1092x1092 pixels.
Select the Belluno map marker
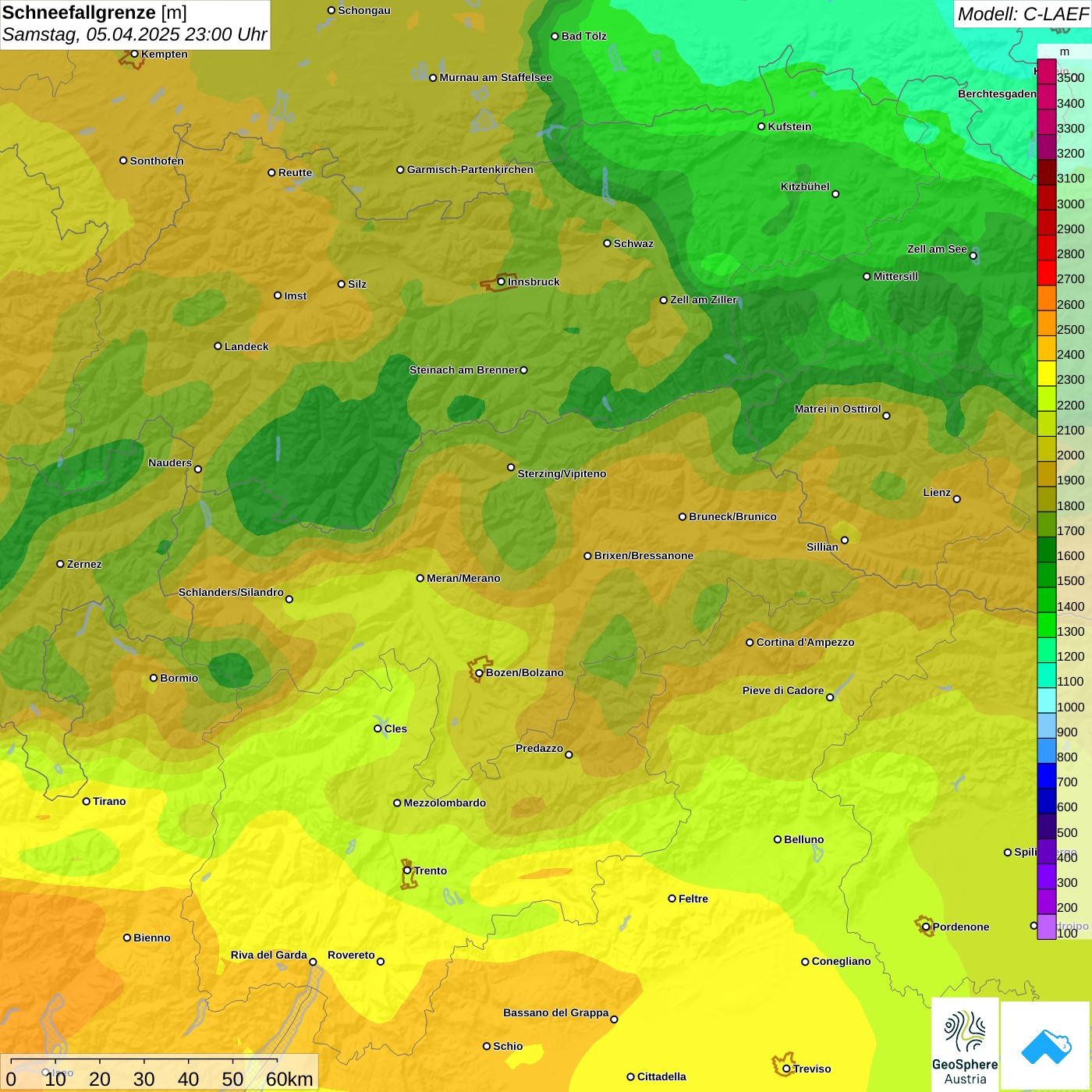click(778, 839)
